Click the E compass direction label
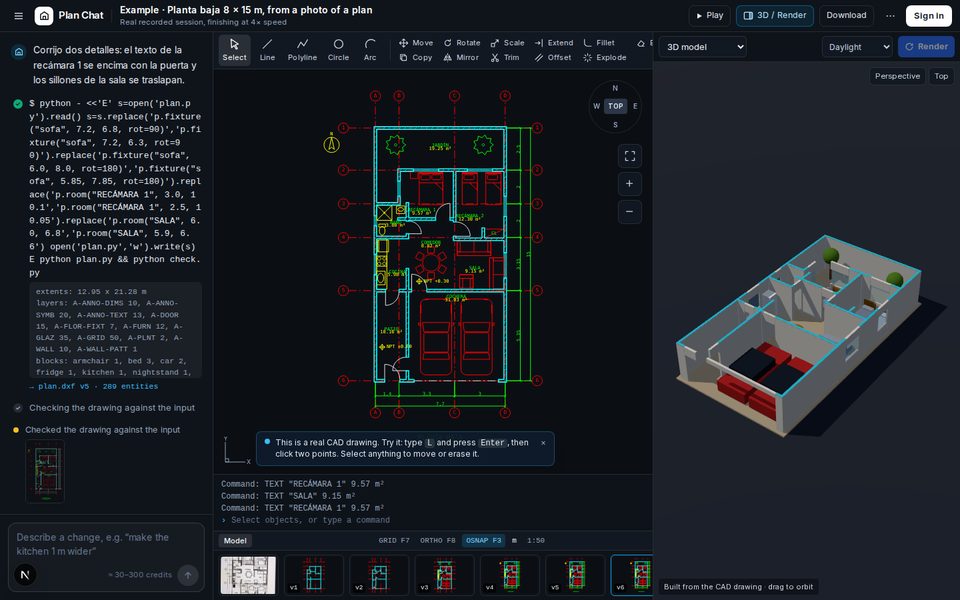The height and width of the screenshot is (600, 960). [635, 106]
